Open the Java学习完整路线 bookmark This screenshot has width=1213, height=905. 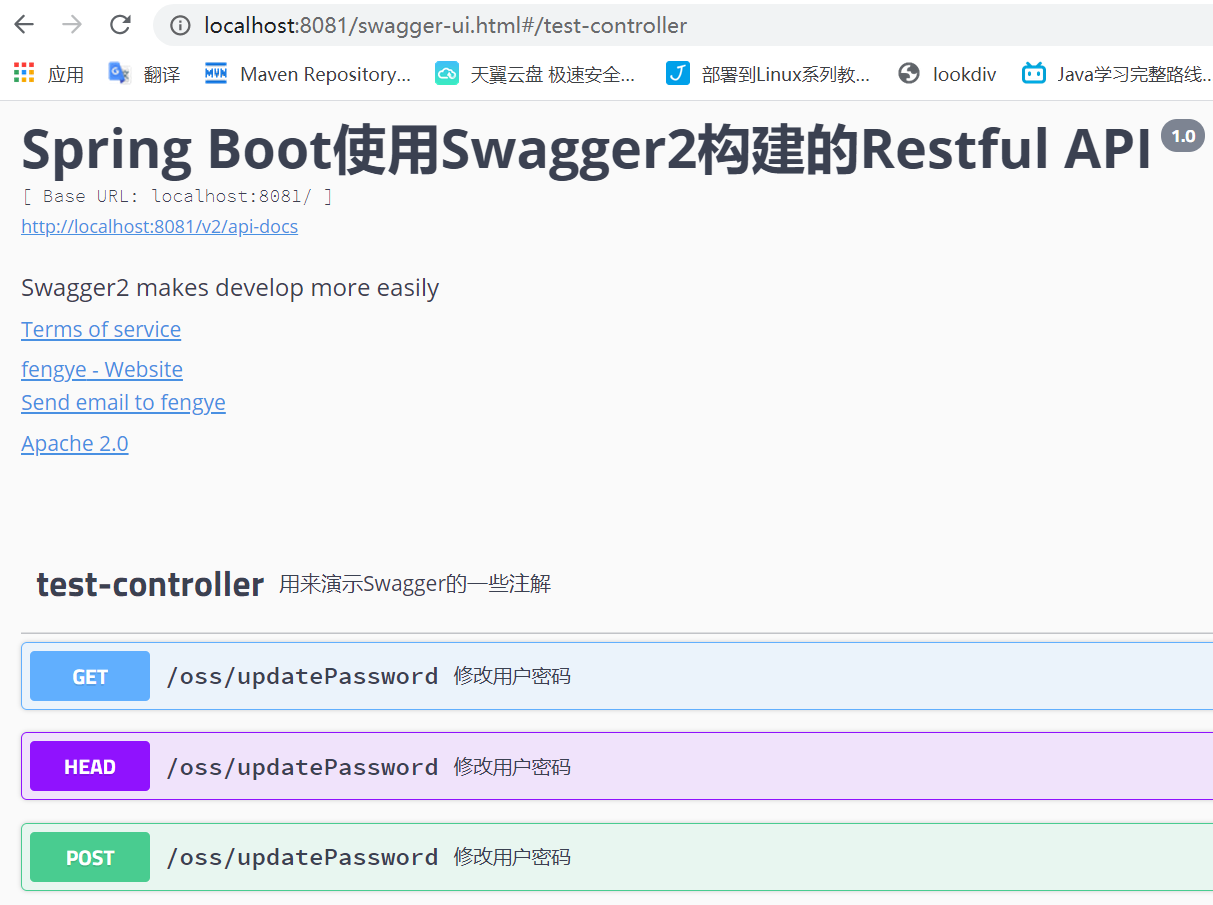click(x=1117, y=73)
